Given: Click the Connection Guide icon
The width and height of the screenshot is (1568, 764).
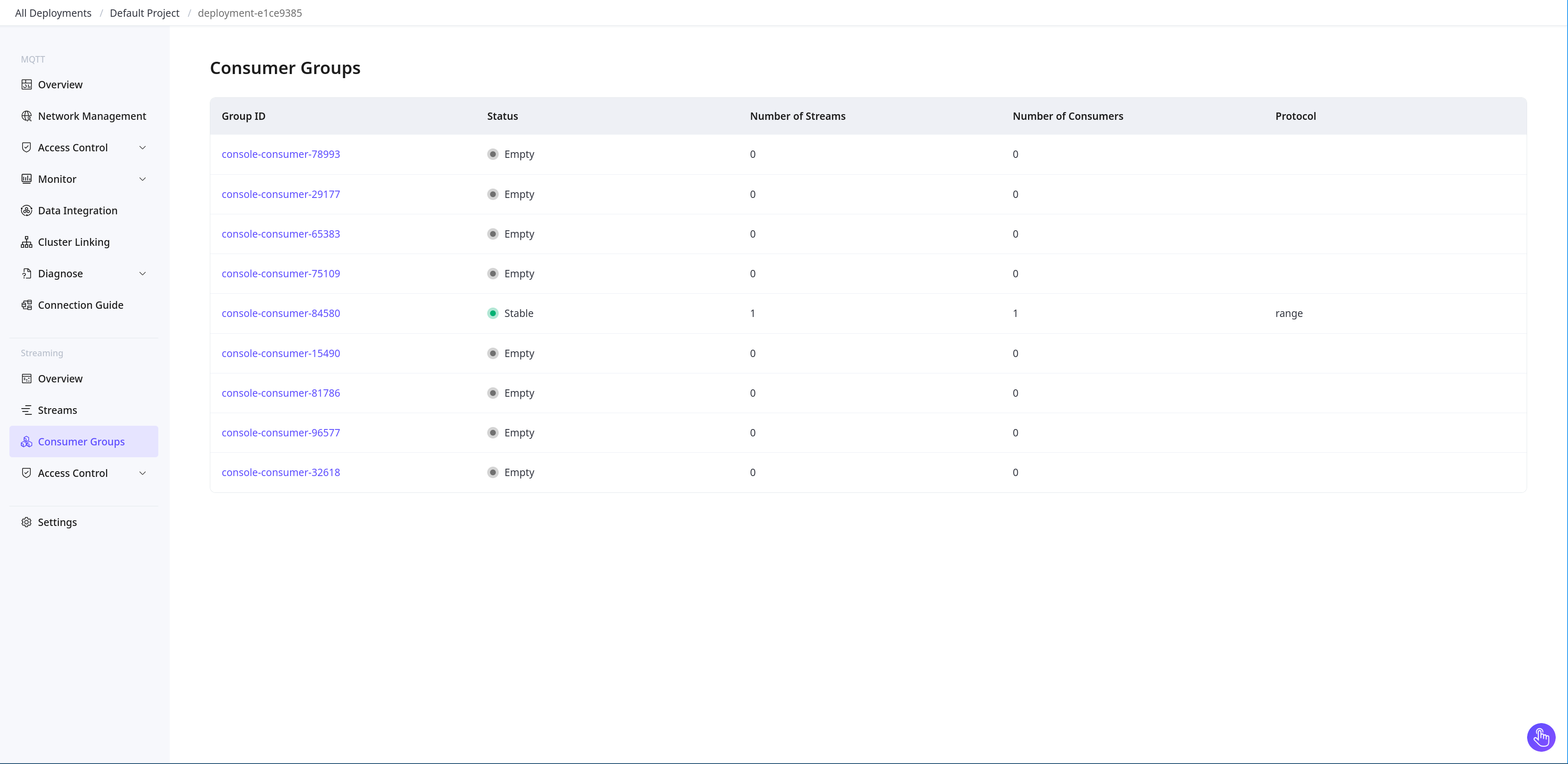Looking at the screenshot, I should click(26, 305).
